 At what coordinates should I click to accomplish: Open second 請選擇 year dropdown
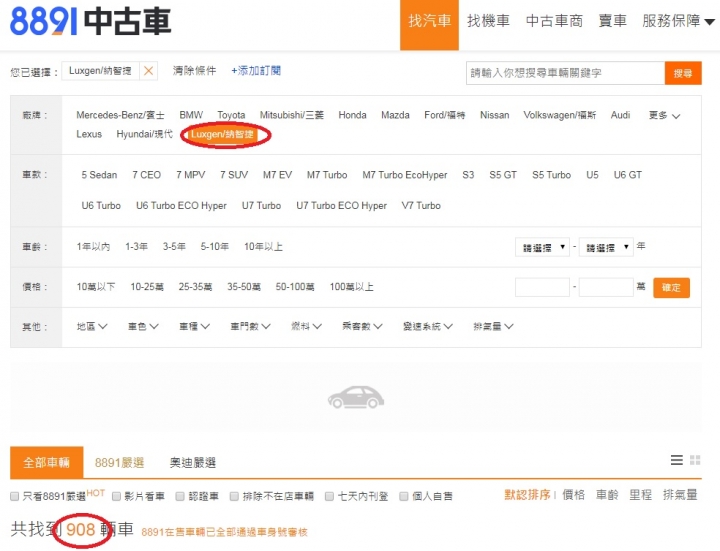(x=606, y=247)
